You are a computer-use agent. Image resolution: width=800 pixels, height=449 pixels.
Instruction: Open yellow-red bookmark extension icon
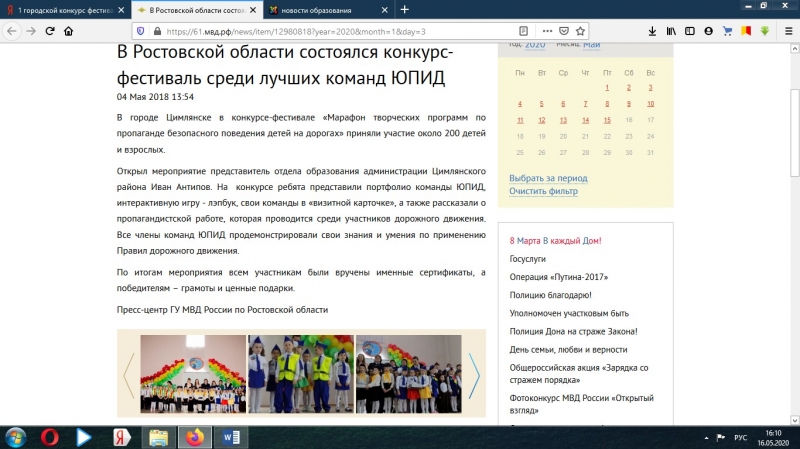(x=746, y=31)
